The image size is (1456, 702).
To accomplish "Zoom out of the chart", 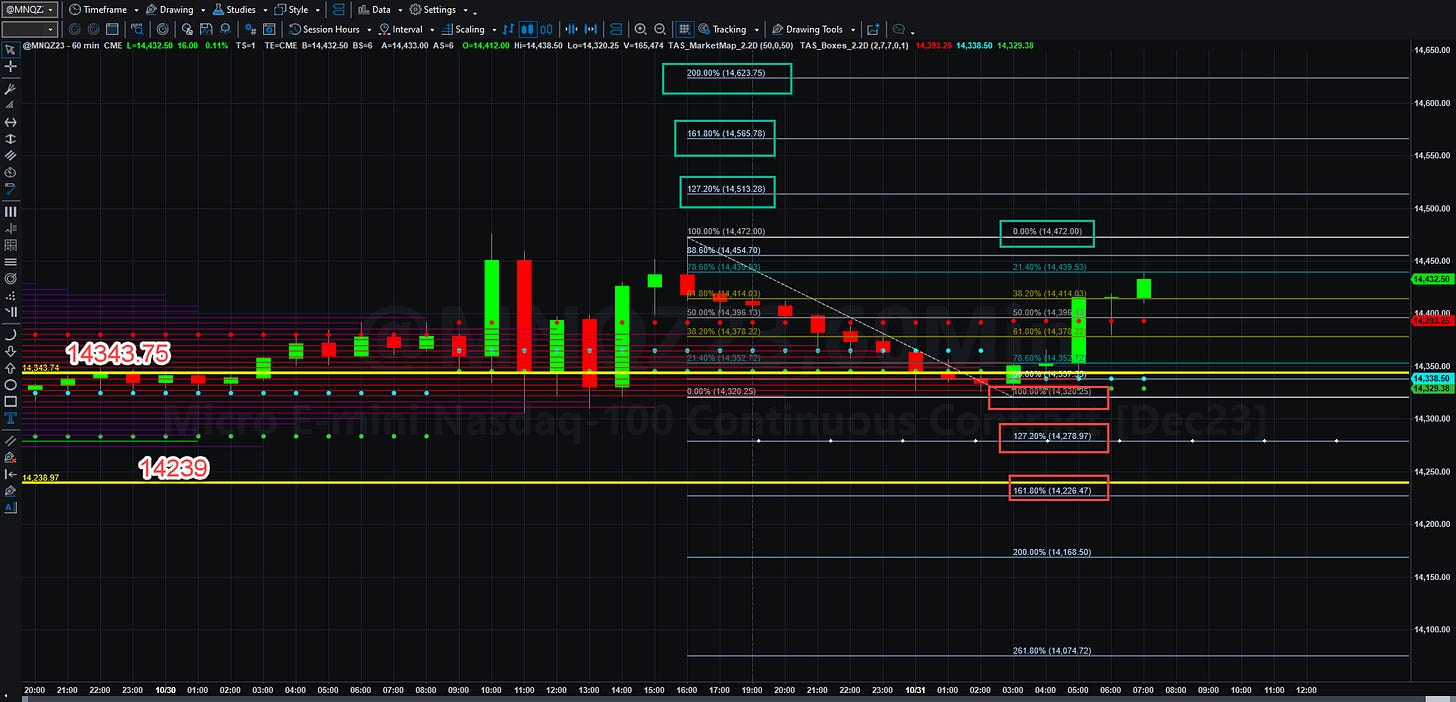I will pyautogui.click(x=660, y=30).
